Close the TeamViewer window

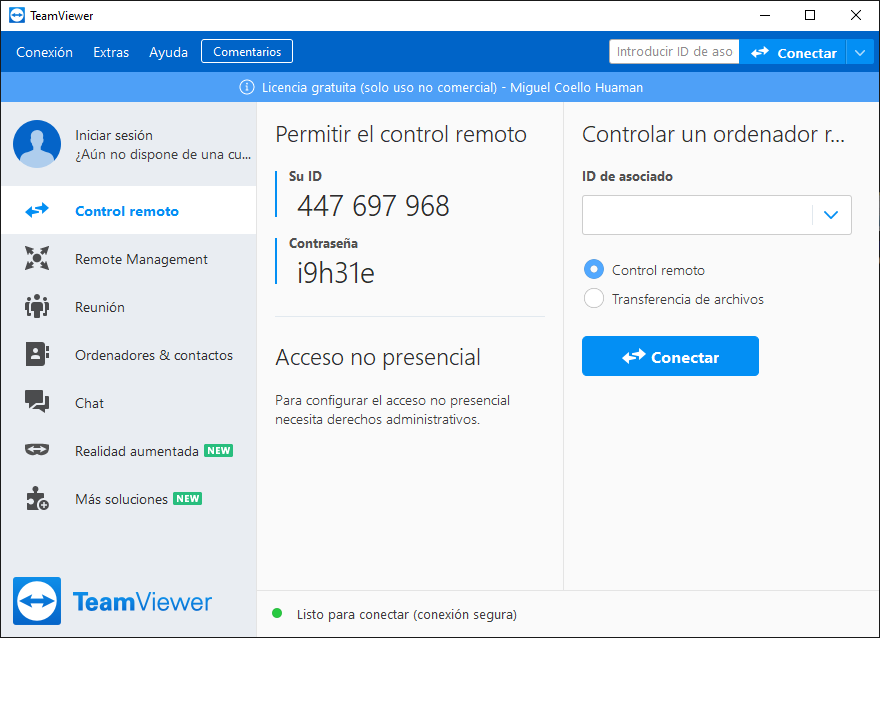(x=856, y=15)
